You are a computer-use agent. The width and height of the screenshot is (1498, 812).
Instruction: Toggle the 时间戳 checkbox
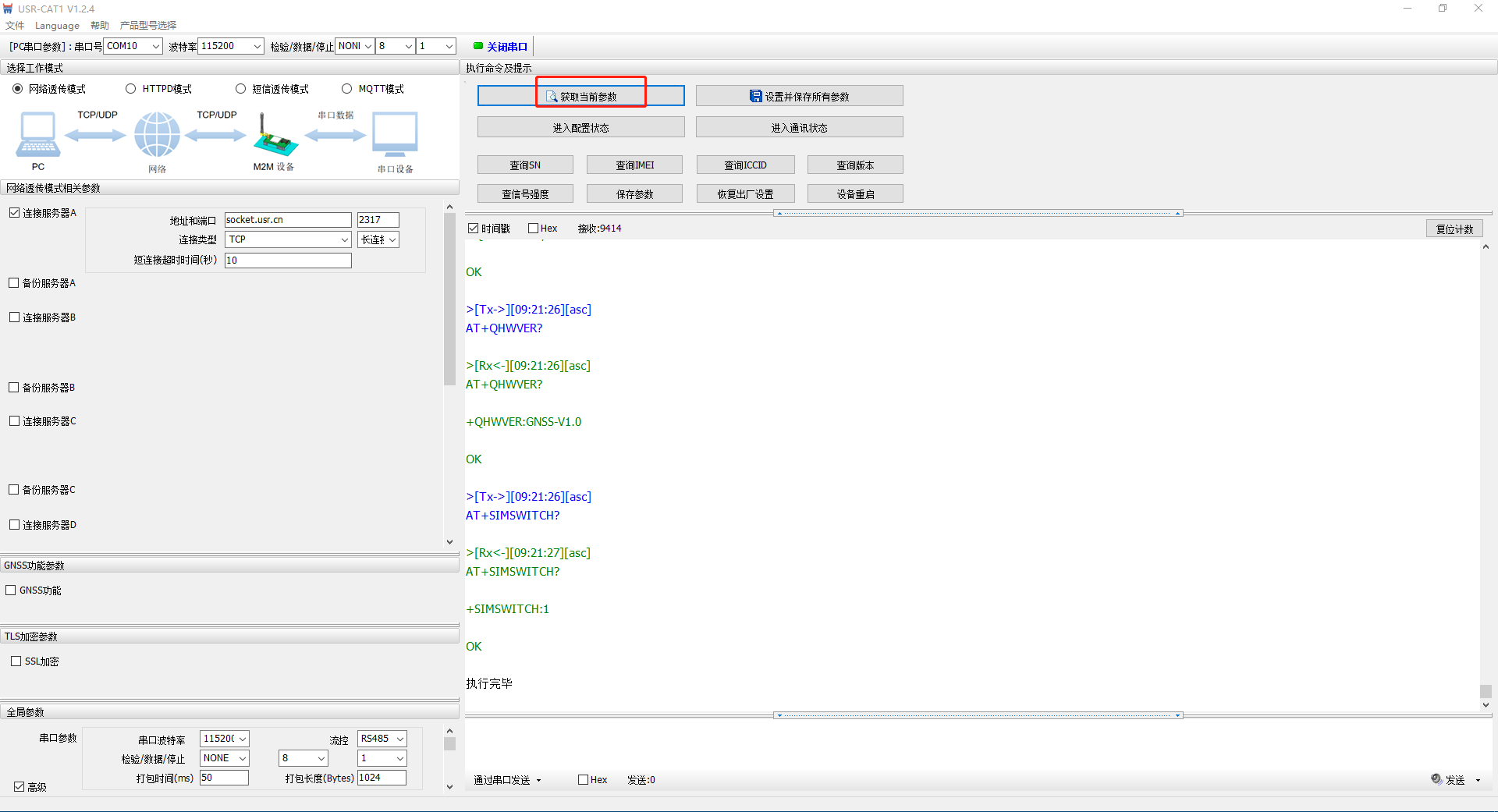click(x=473, y=229)
